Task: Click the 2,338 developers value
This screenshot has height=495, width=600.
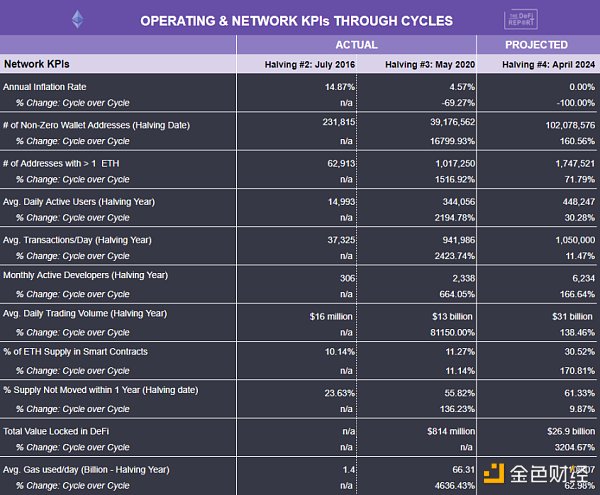Action: (x=464, y=278)
